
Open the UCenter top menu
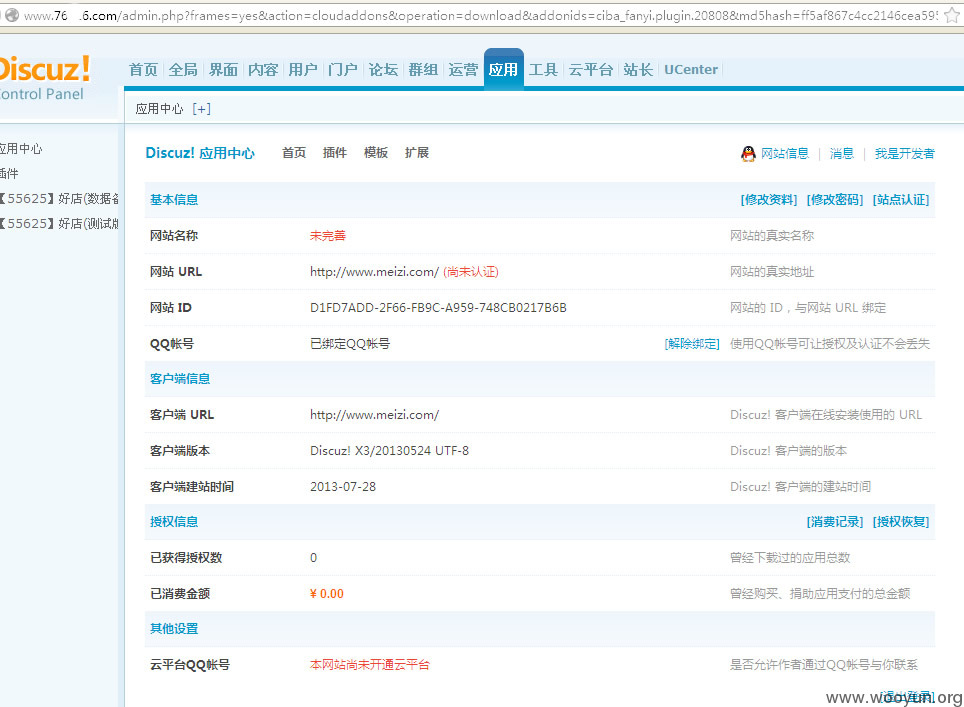coord(691,69)
